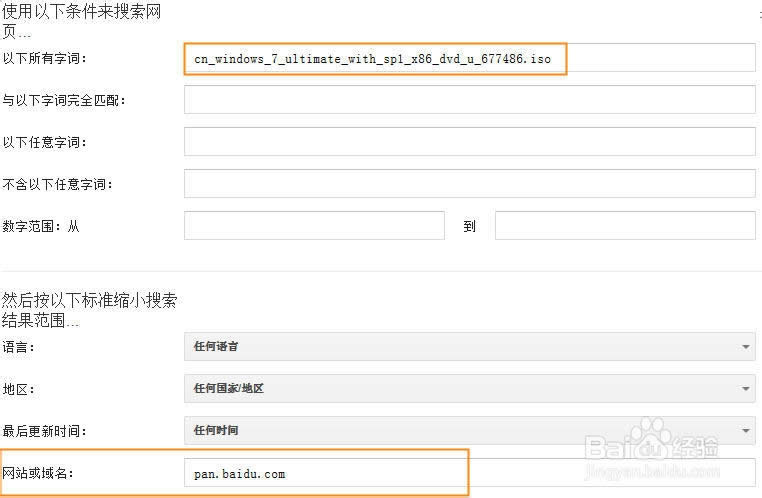Screen dimensions: 762x498
Task: Click the arrow of the last-updated time dropdown
Action: (x=745, y=430)
